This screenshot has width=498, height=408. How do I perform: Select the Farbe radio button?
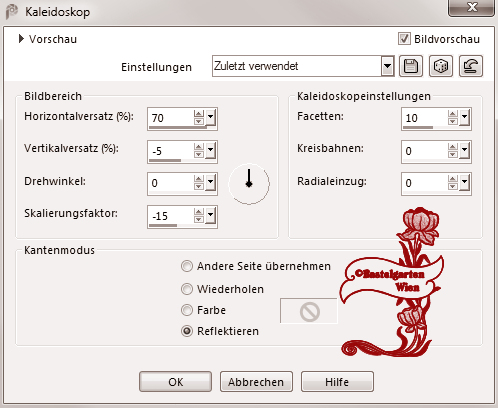pyautogui.click(x=187, y=310)
